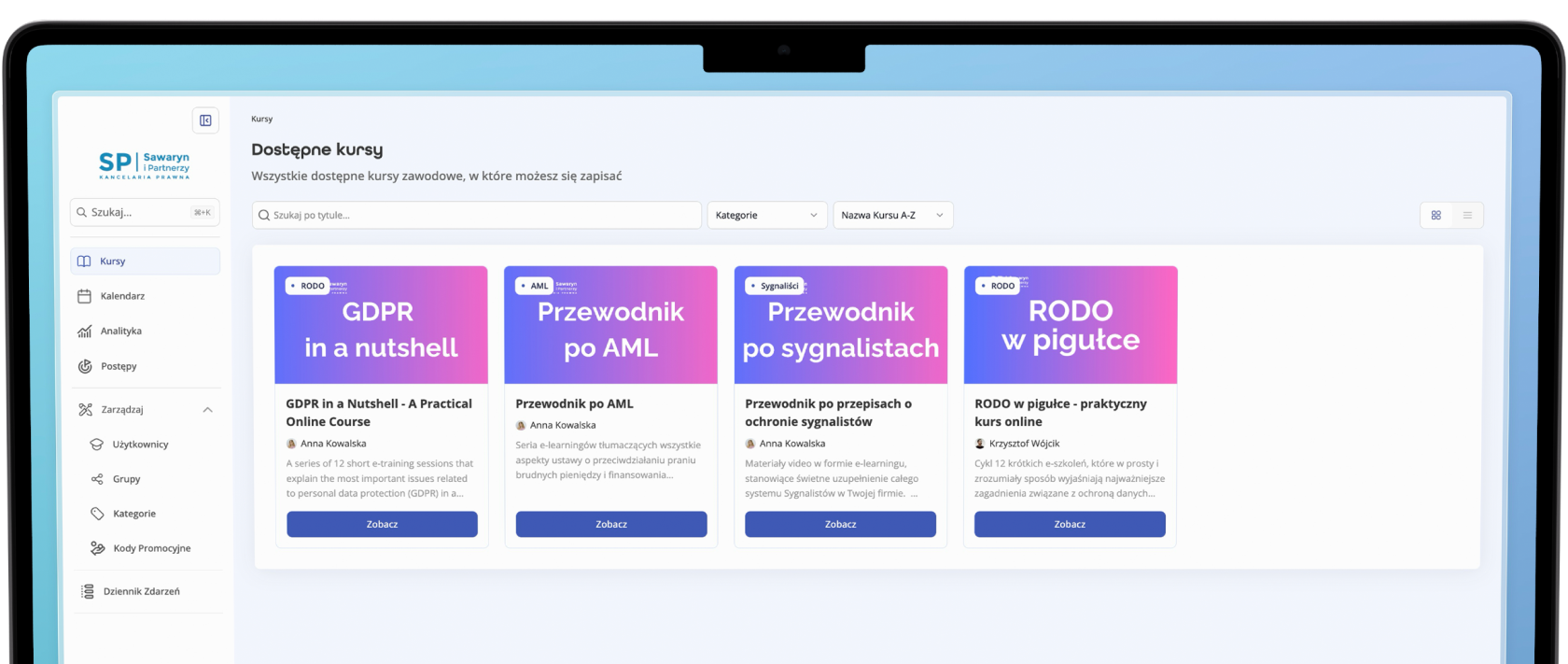
Task: Open the Nazwa Kursu A-Z sort dropdown
Action: [x=893, y=215]
